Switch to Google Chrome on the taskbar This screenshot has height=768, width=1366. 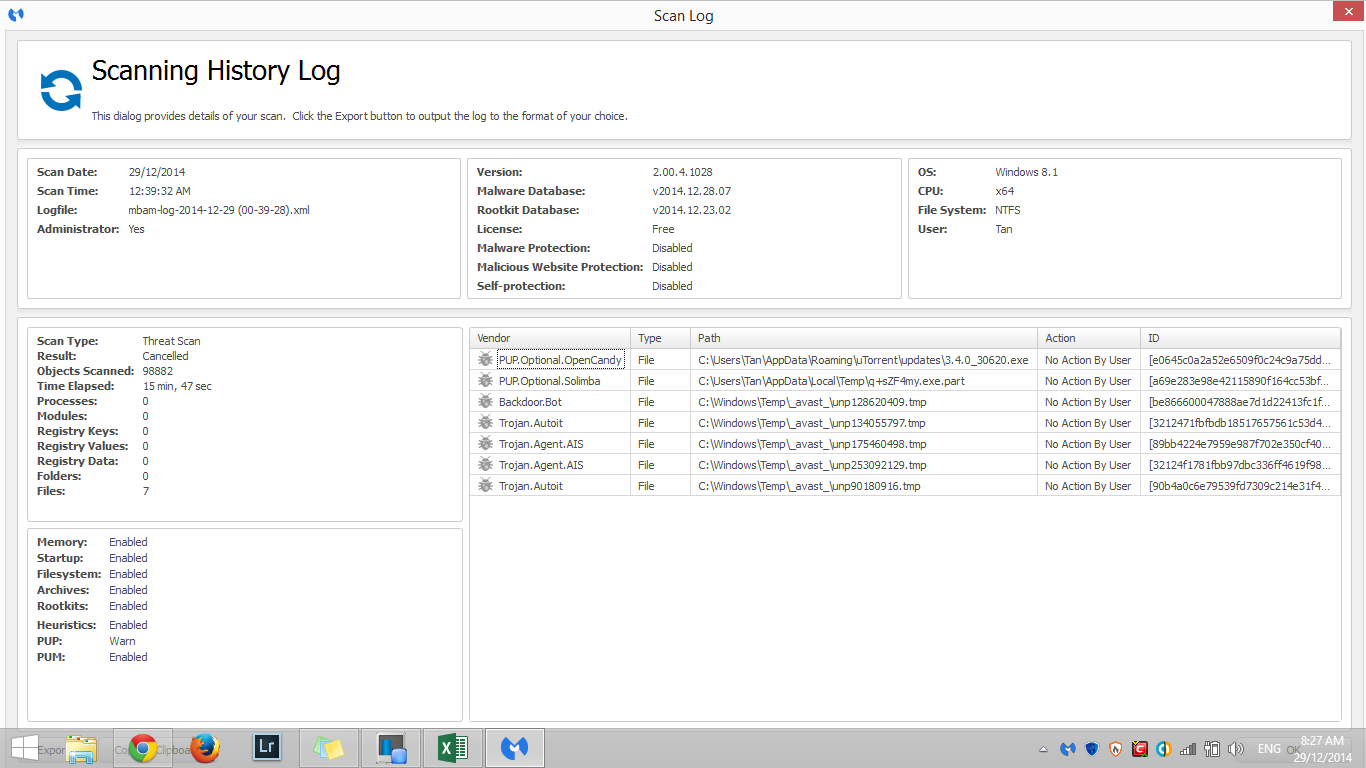pyautogui.click(x=143, y=748)
